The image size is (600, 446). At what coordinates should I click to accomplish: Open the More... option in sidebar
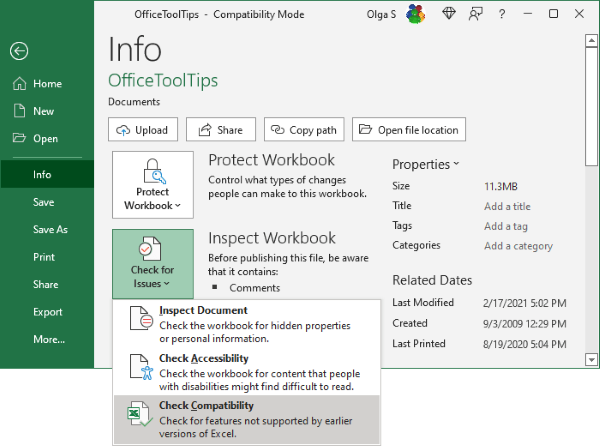(x=49, y=340)
